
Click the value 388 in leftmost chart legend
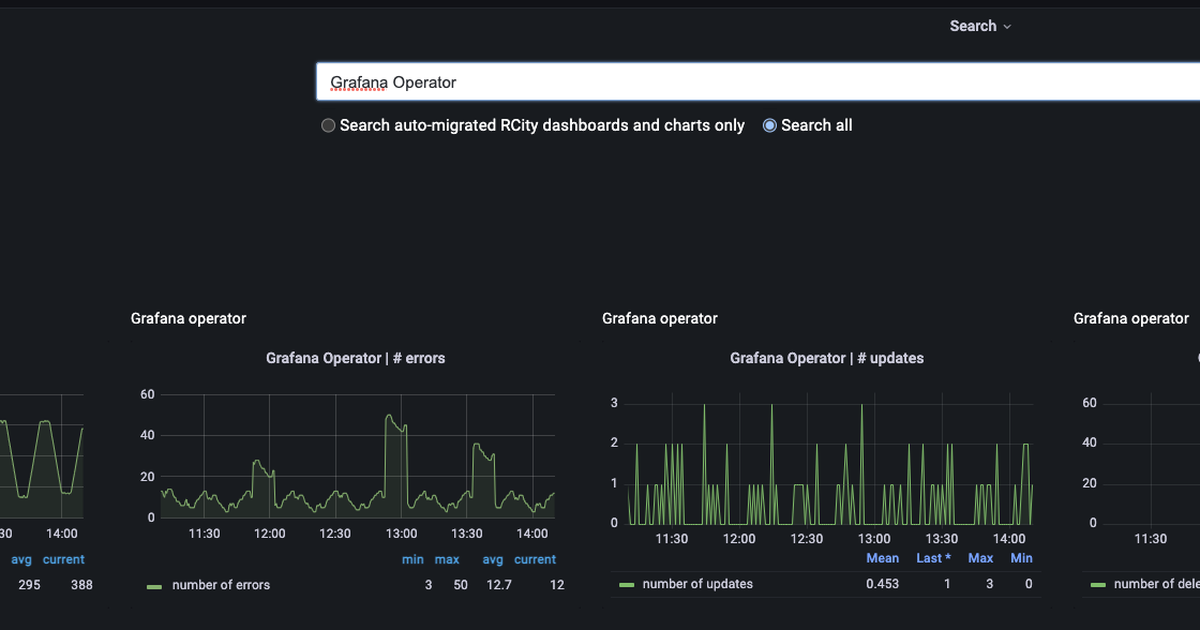click(x=81, y=585)
